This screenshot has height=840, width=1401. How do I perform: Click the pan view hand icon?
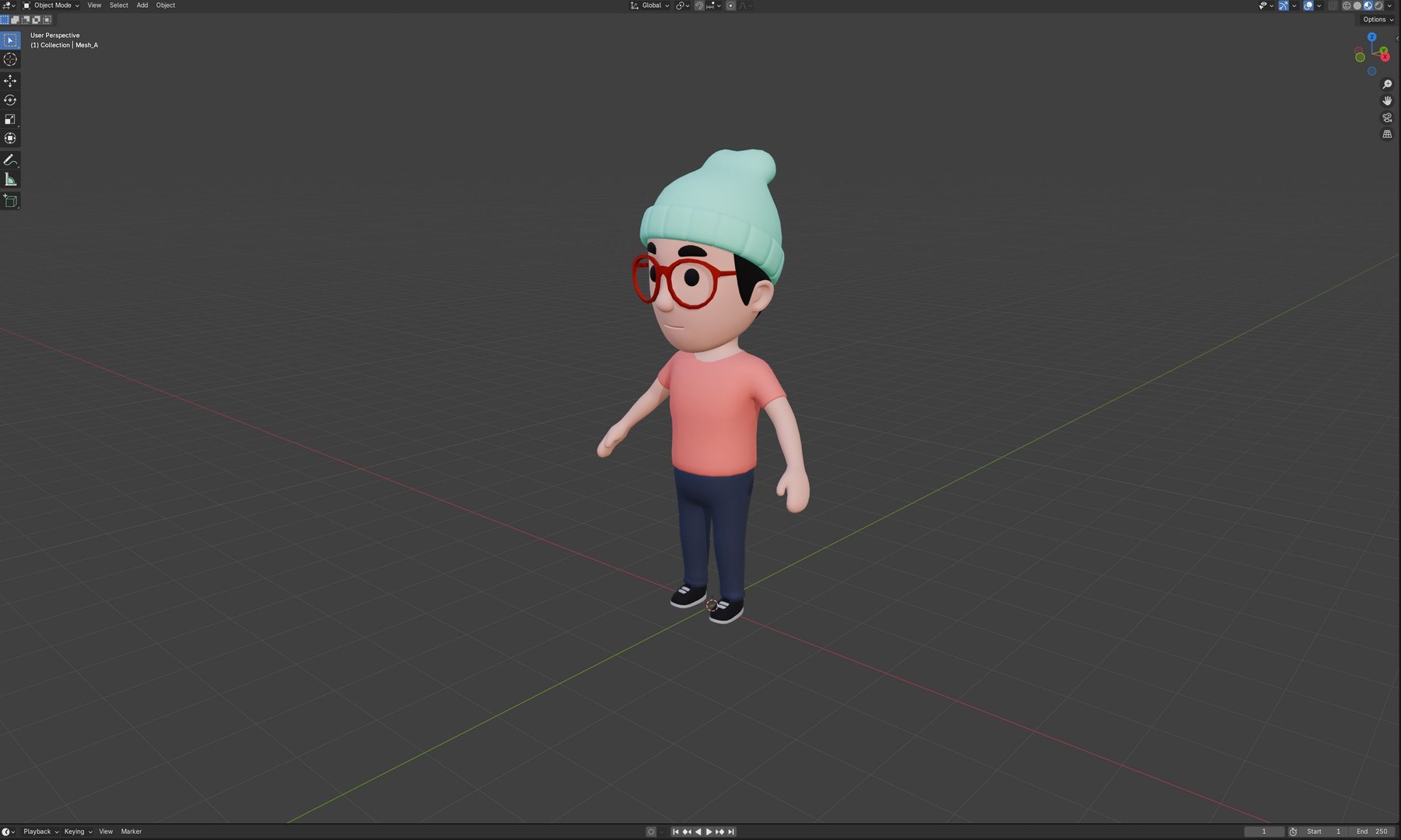[1387, 101]
